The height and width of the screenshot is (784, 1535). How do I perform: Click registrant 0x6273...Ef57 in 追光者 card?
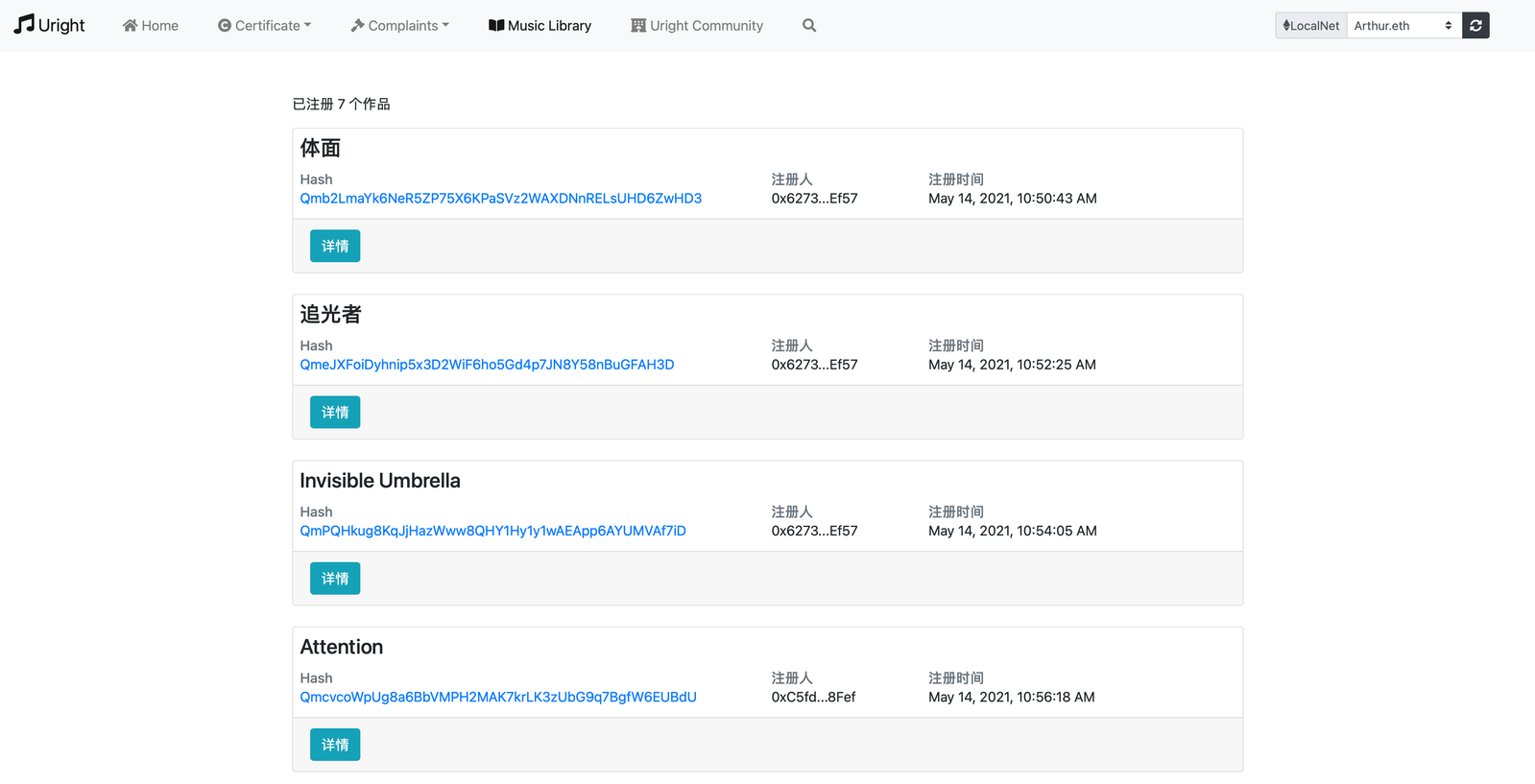pos(814,365)
